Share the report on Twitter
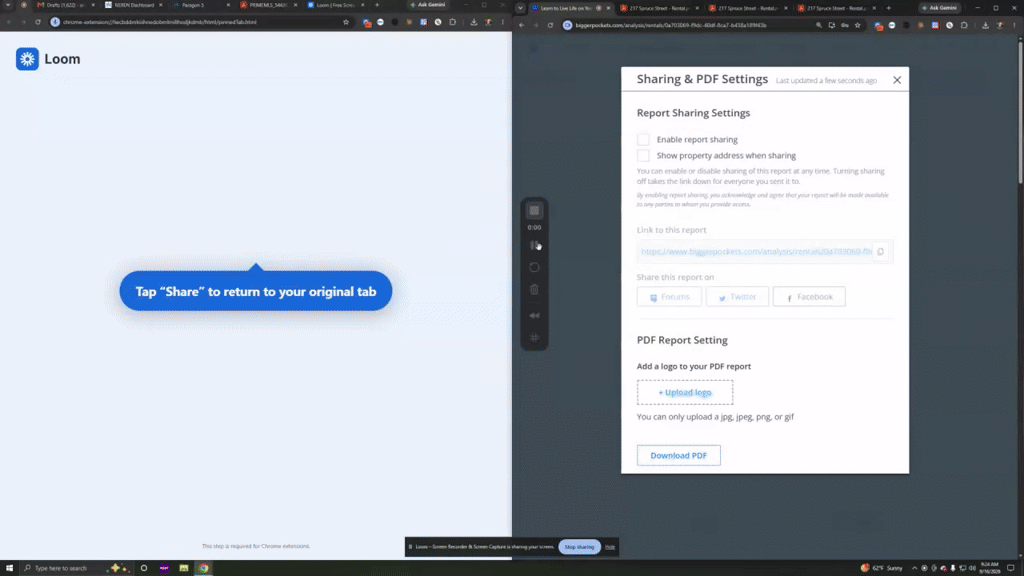 point(737,296)
